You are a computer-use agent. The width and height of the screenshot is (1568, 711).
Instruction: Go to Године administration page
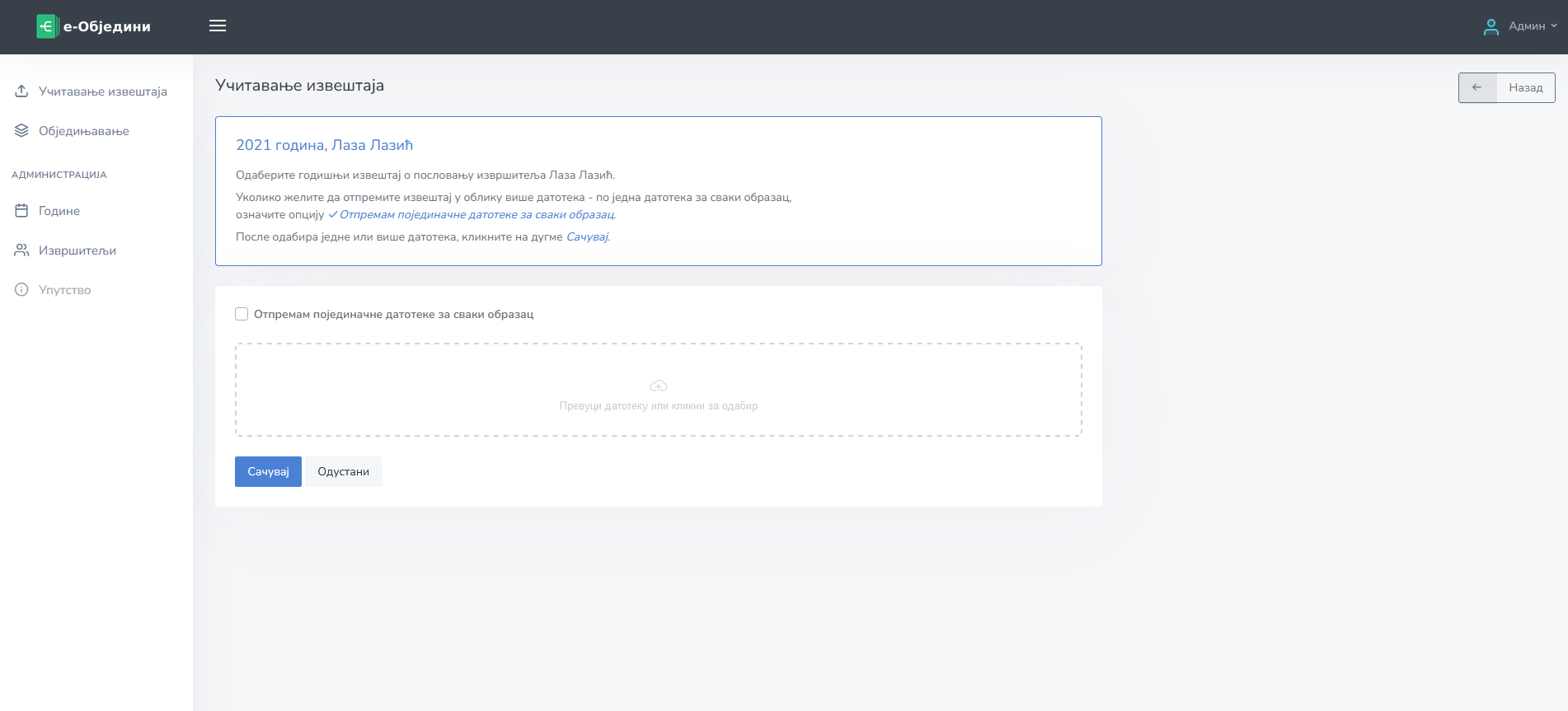point(59,211)
